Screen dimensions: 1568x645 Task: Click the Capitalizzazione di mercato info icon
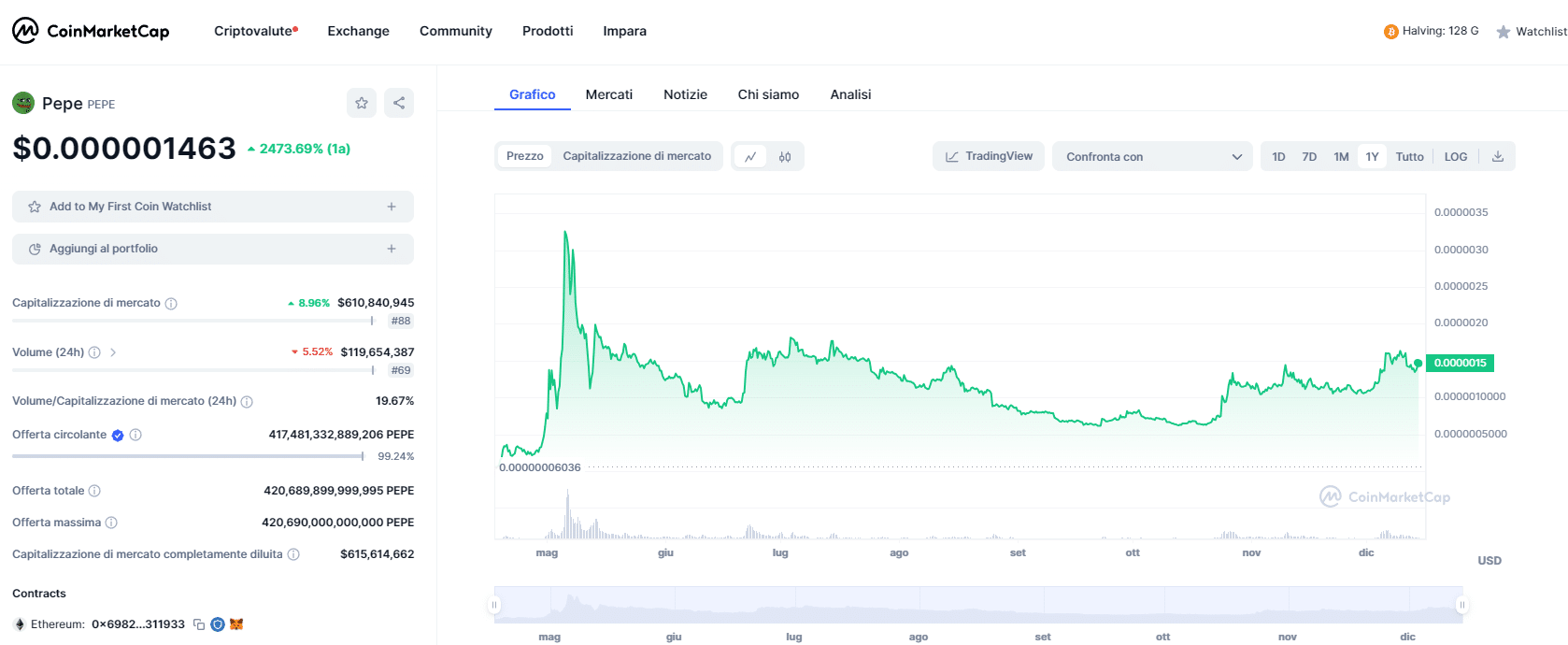tap(171, 304)
